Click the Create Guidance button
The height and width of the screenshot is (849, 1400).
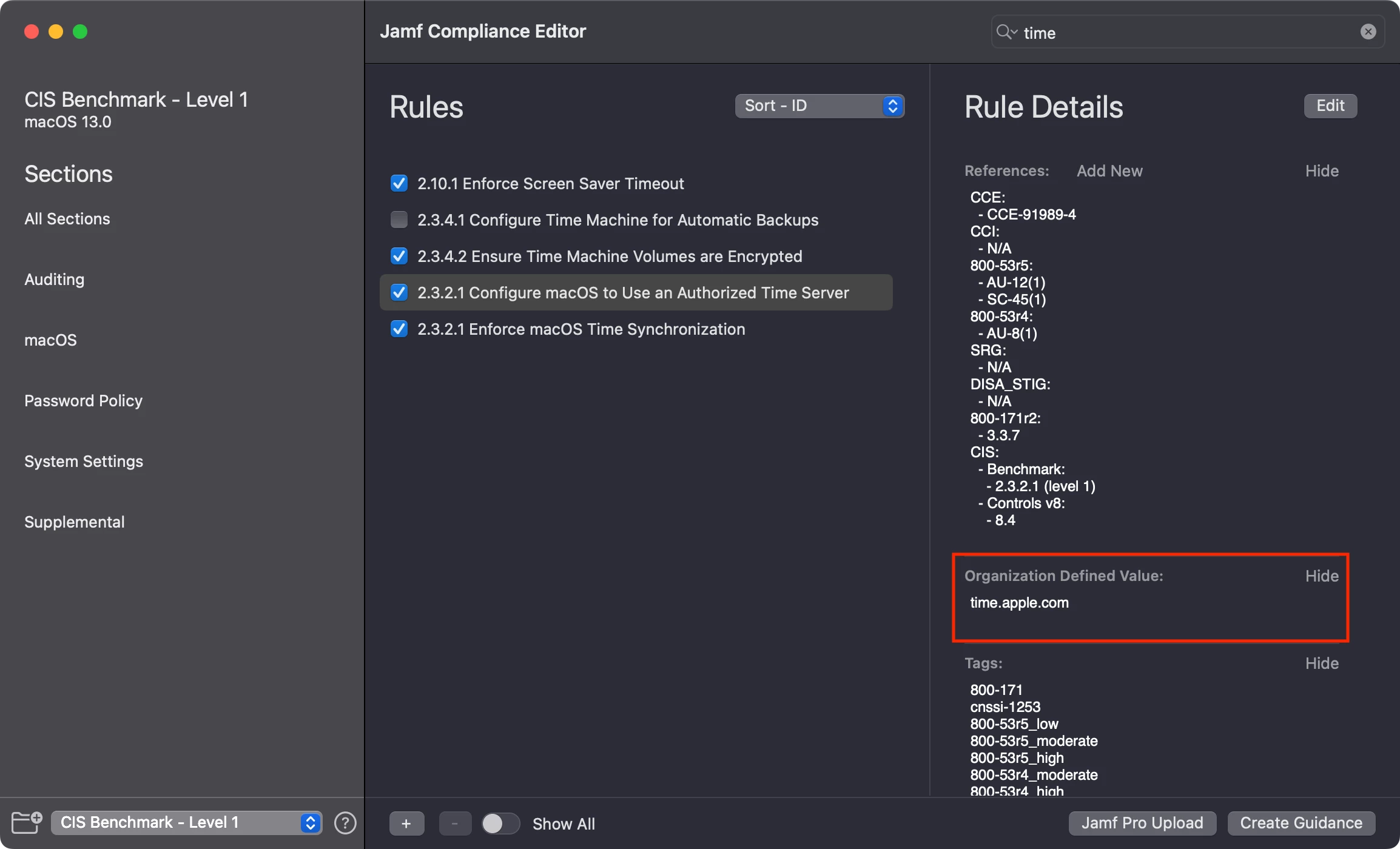(x=1301, y=823)
